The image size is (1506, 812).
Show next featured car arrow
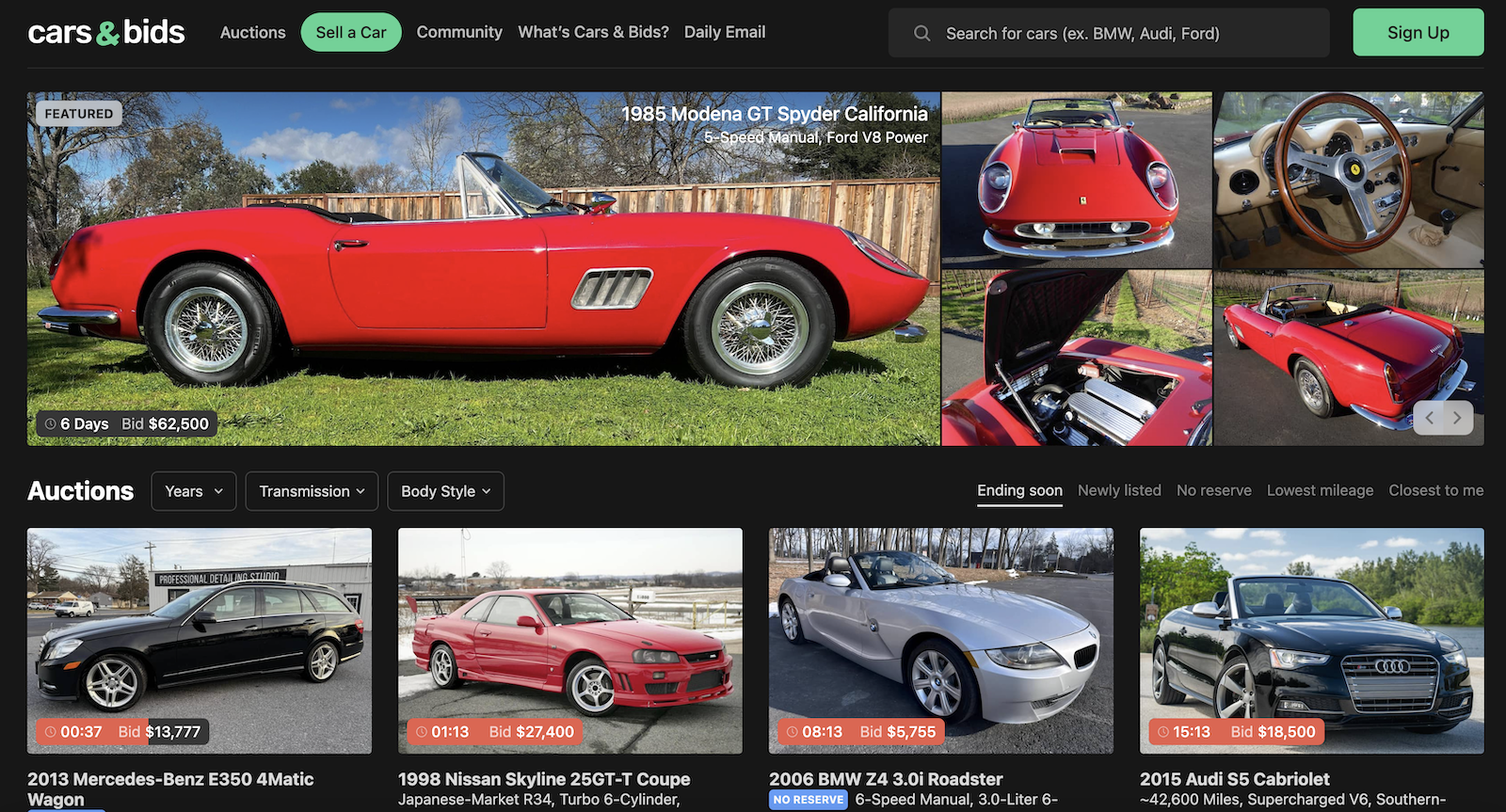pos(1457,418)
